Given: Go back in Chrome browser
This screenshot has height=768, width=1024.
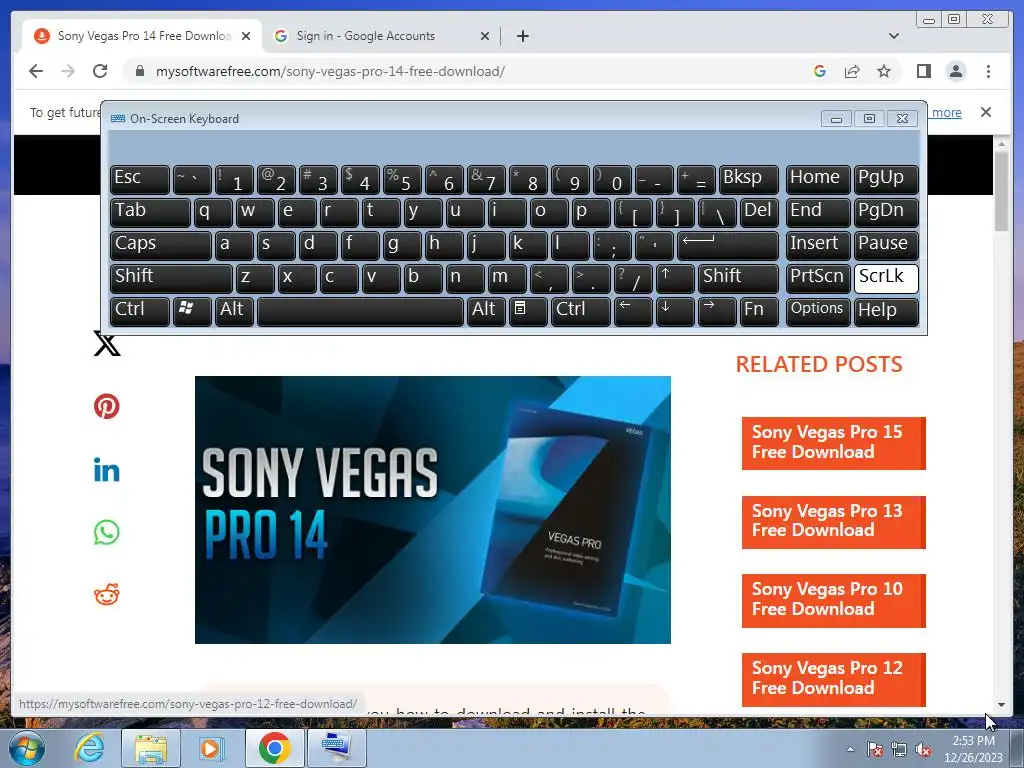Looking at the screenshot, I should [36, 71].
